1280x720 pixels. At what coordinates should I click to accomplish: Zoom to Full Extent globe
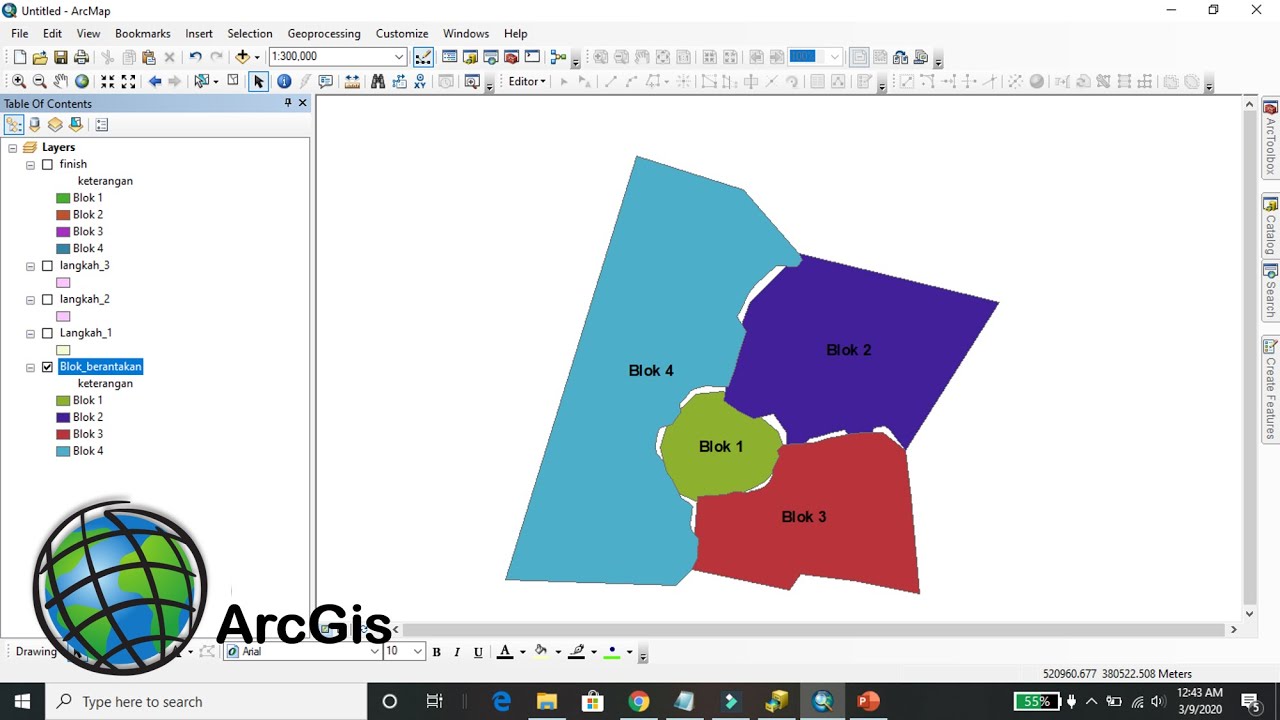point(82,82)
